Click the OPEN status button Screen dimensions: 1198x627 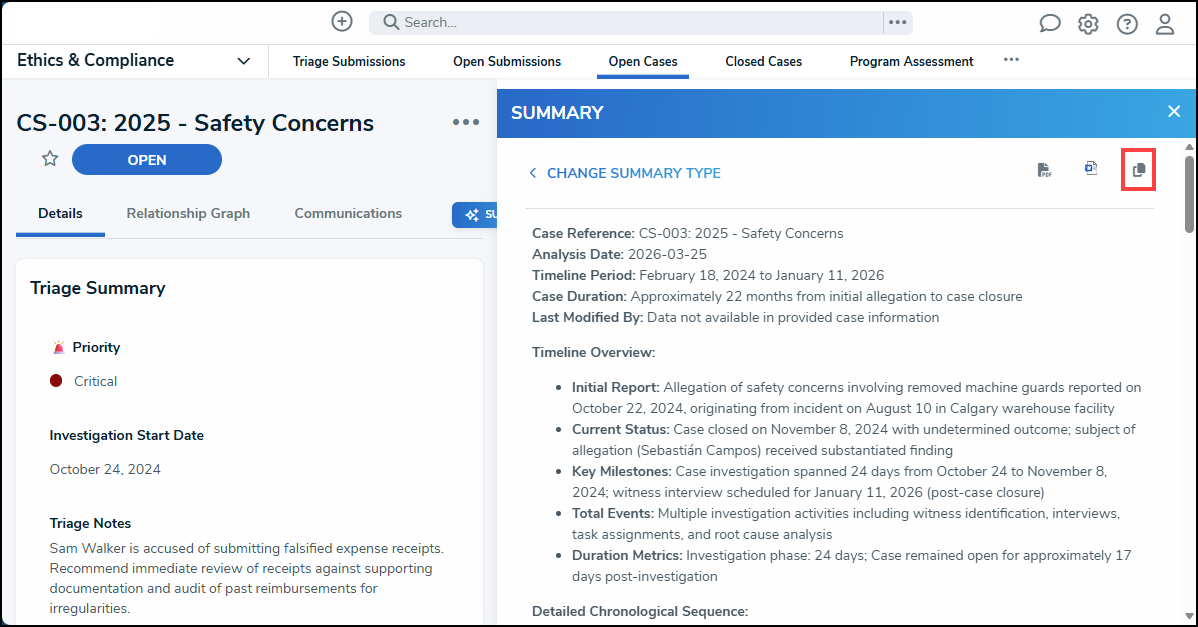pos(147,160)
